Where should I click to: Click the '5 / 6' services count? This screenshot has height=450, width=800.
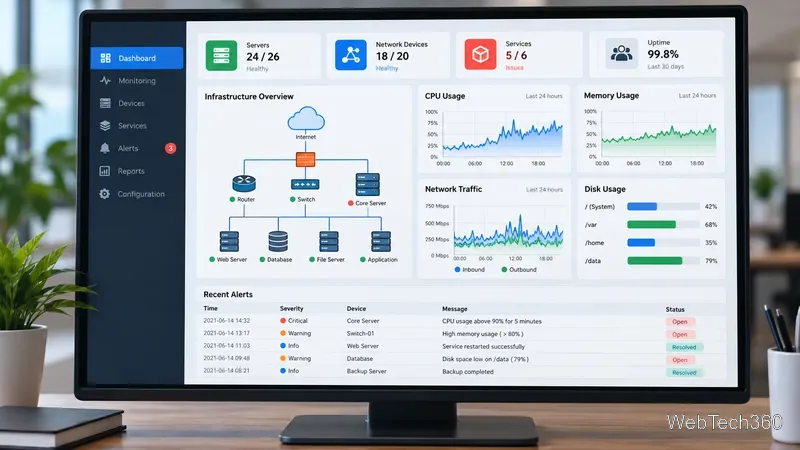(x=516, y=55)
